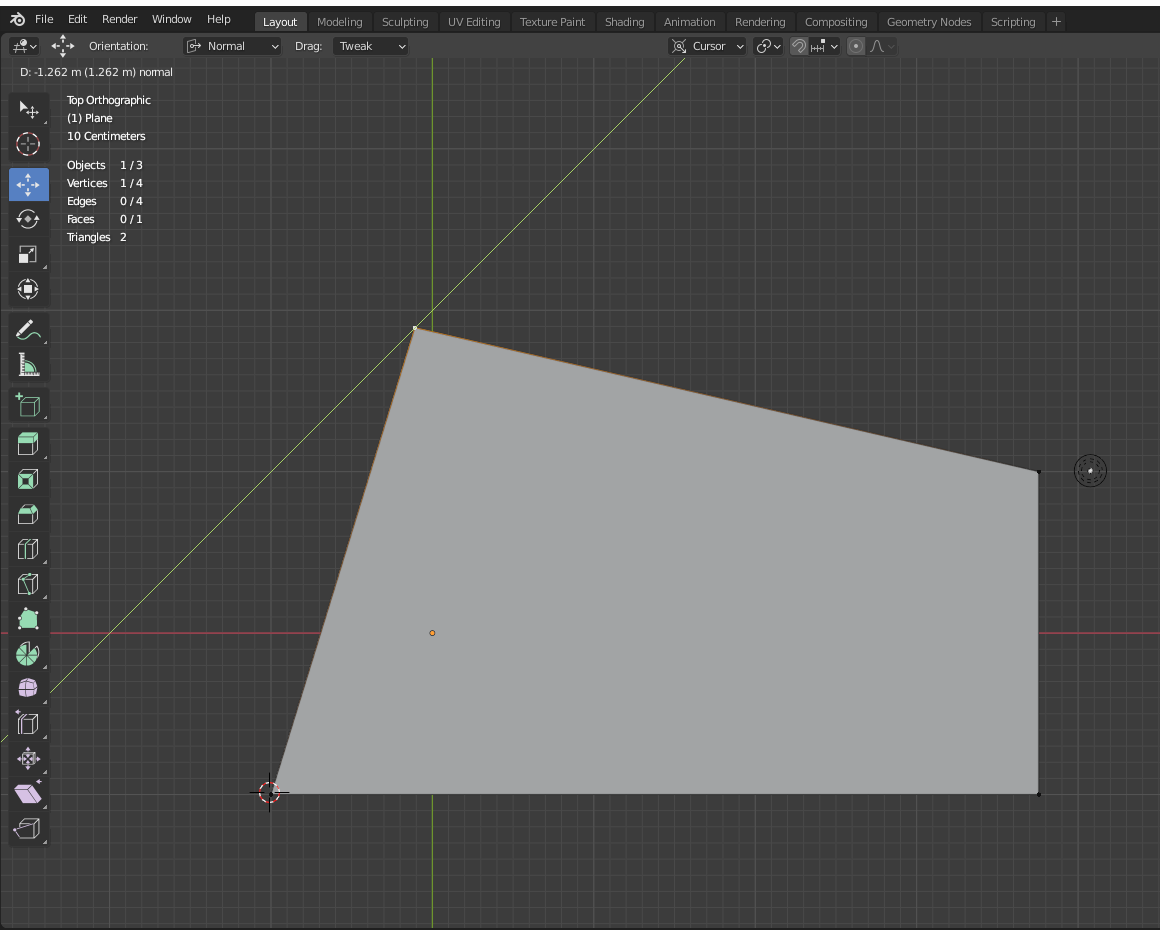Open the Drag Tweak dropdown
Screen dimensions: 1160x930
point(371,46)
